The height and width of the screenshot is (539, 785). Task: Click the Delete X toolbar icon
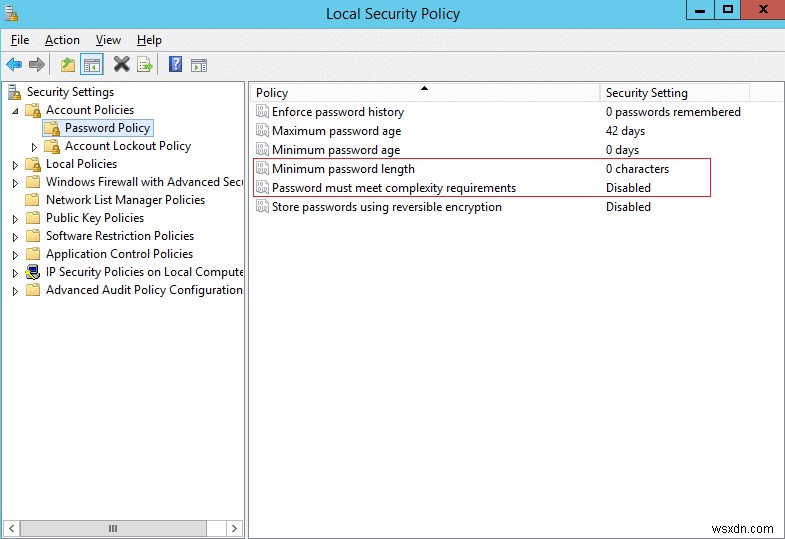(x=121, y=65)
